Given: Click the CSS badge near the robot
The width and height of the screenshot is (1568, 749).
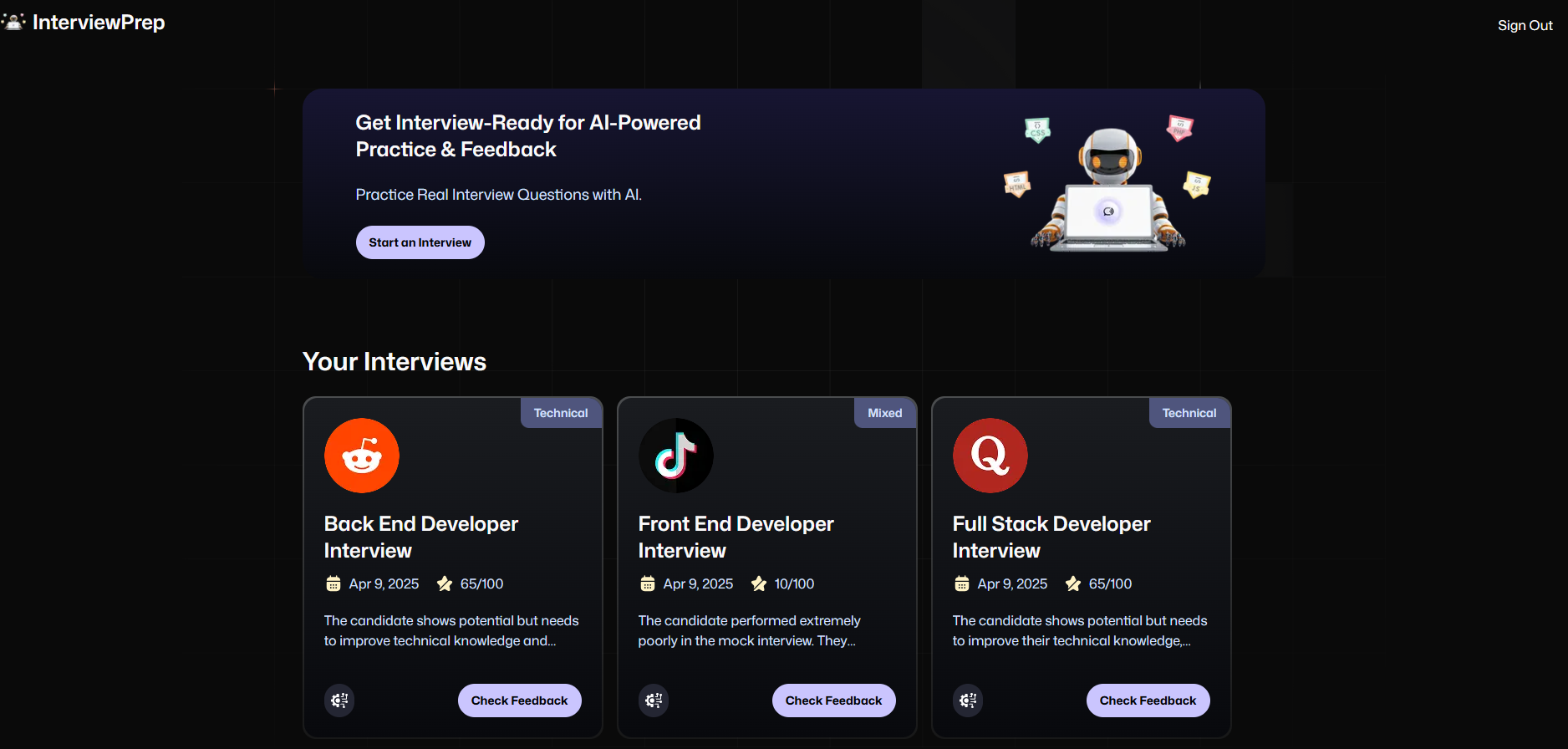Looking at the screenshot, I should click(x=1037, y=130).
